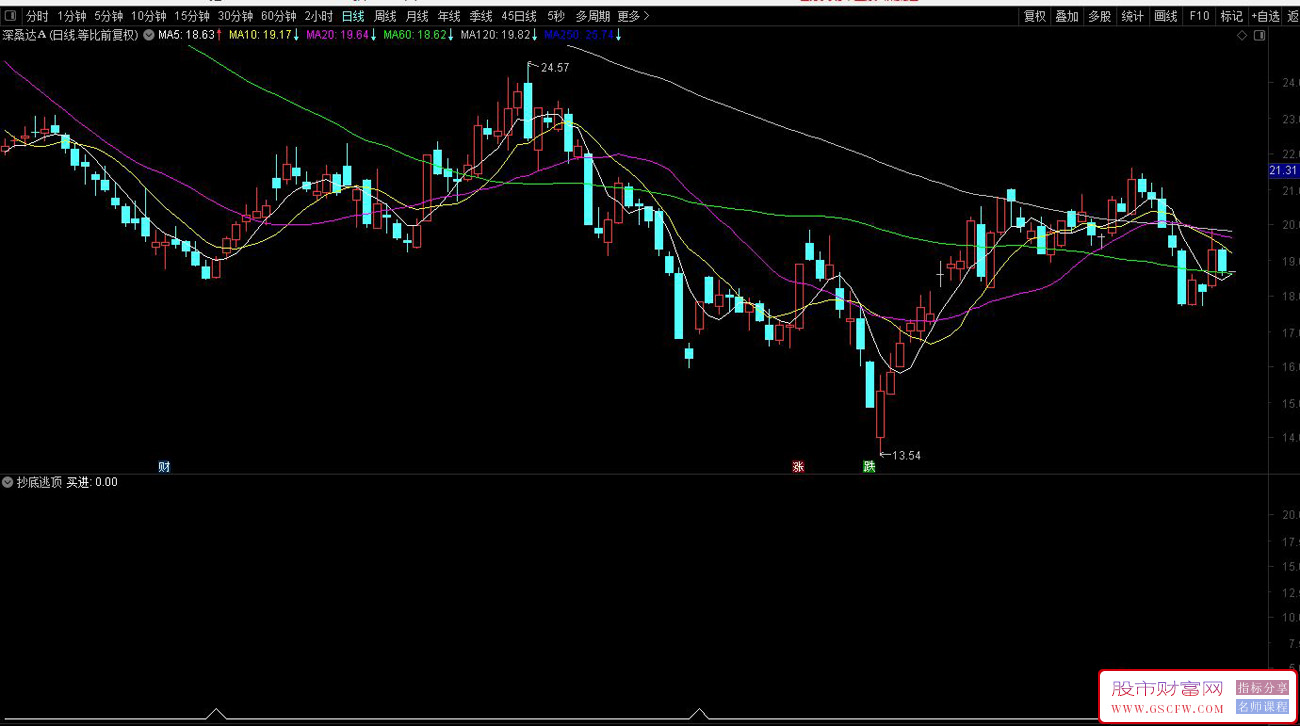Click the 叠加 overlay button
This screenshot has height=726, width=1300.
tap(1067, 16)
